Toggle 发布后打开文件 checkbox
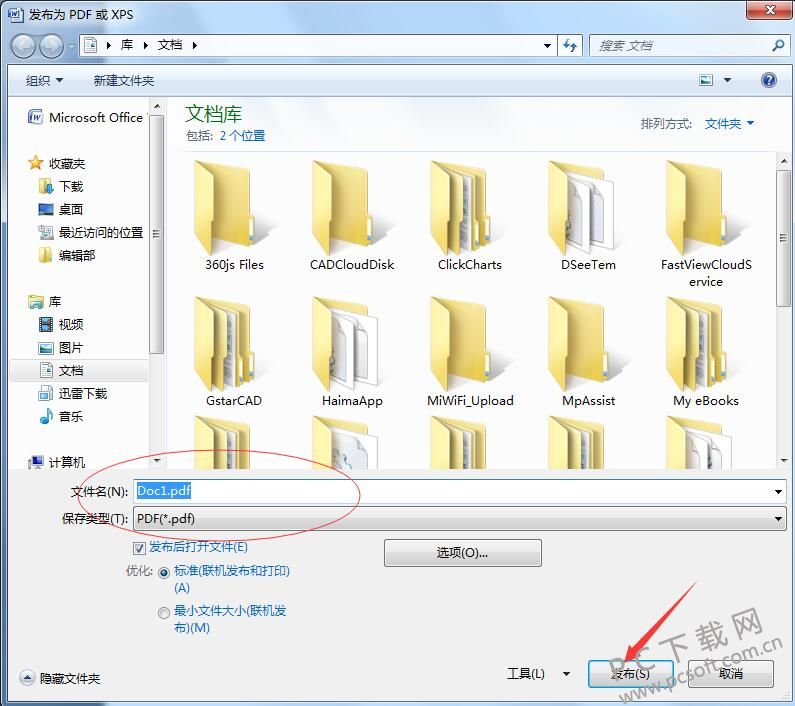 (139, 548)
